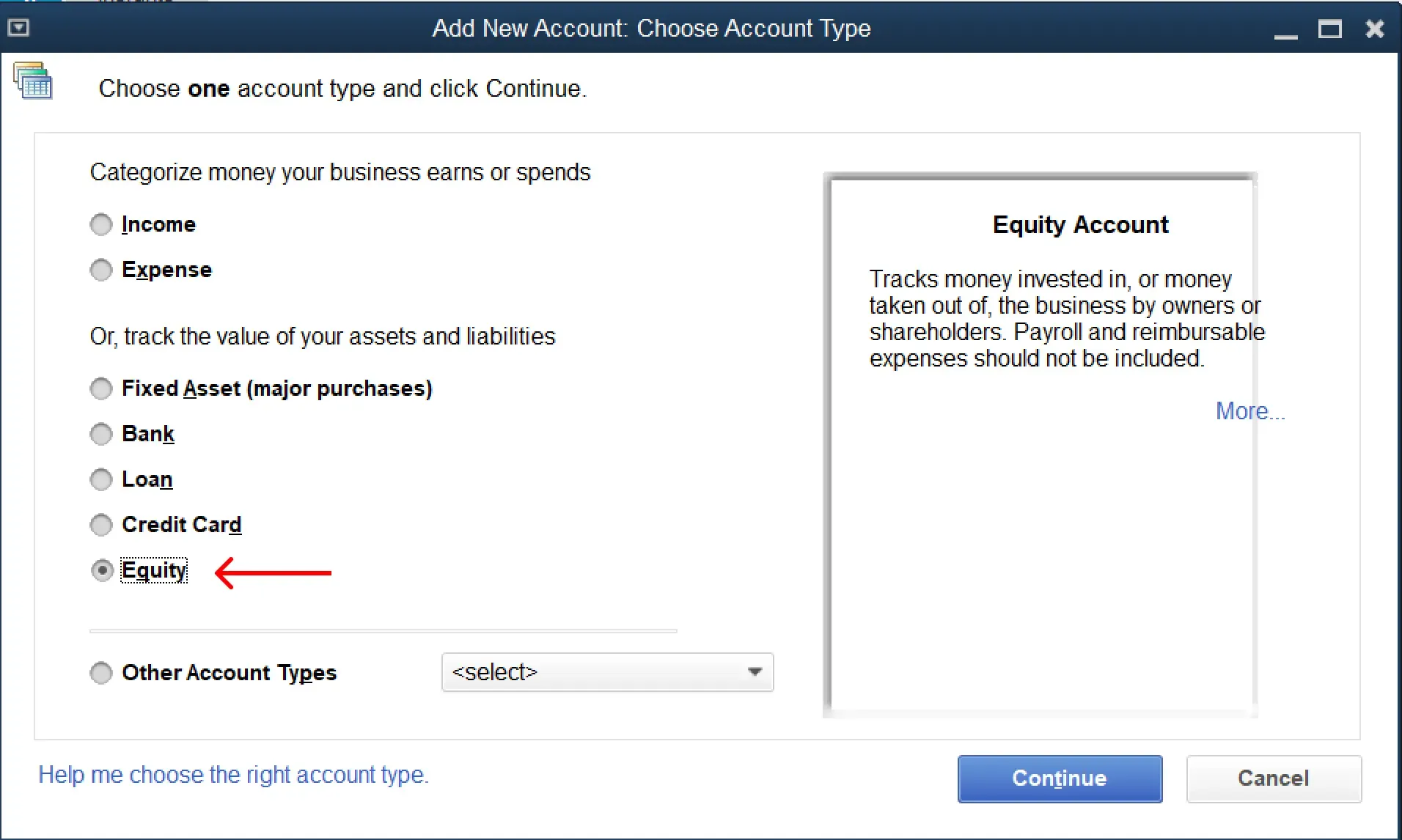Viewport: 1402px width, 840px height.
Task: Click the Cancel button
Action: [x=1274, y=778]
